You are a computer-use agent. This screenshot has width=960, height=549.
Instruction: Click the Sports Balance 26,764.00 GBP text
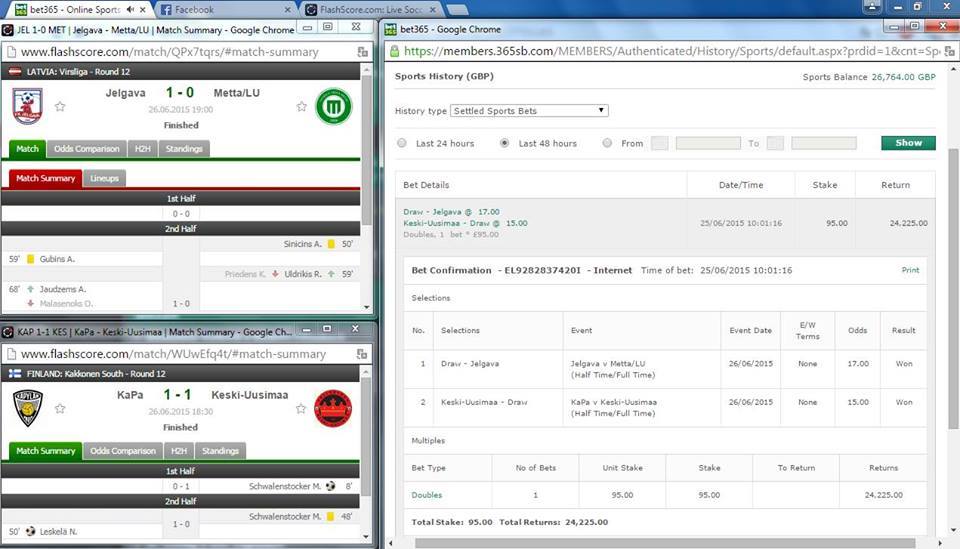[x=869, y=77]
